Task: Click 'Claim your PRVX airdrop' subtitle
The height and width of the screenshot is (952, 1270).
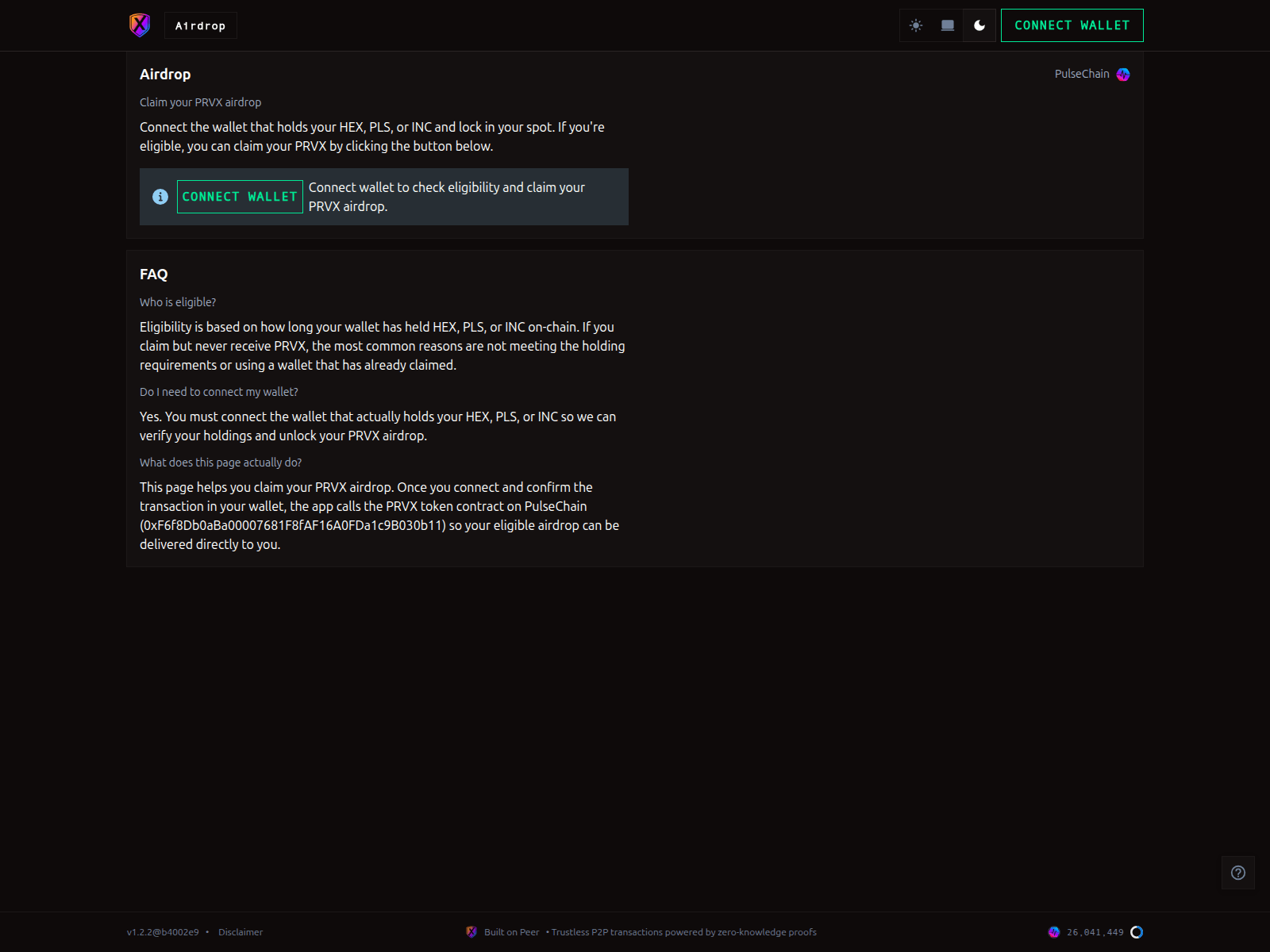Action: [x=201, y=102]
